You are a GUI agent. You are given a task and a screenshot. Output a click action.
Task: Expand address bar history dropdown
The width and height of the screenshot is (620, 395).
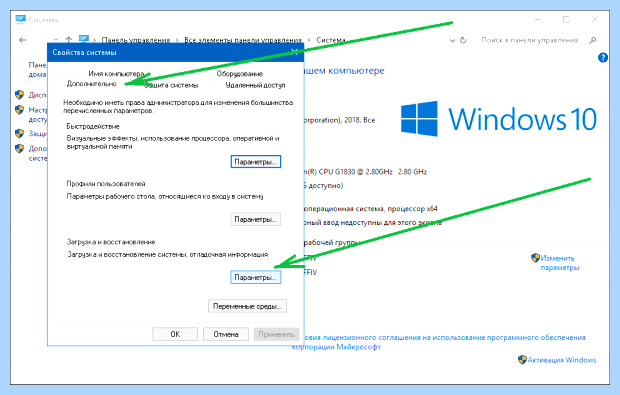pos(452,40)
